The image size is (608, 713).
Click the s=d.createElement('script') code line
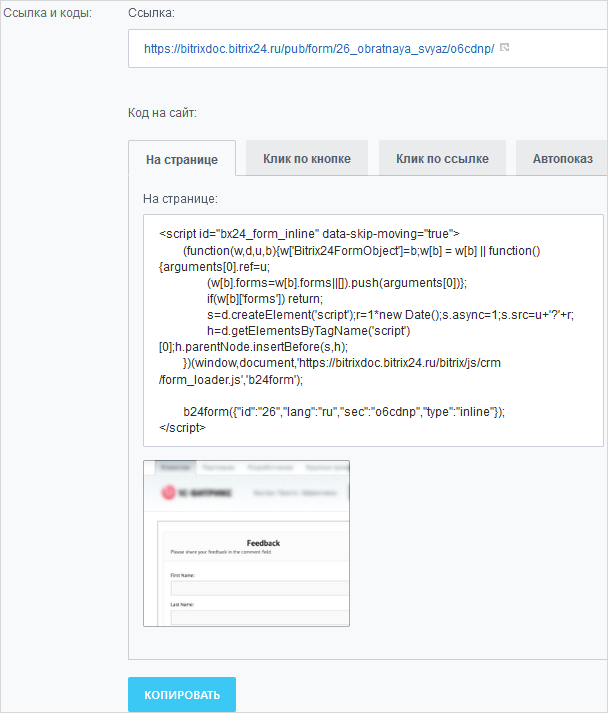point(390,315)
